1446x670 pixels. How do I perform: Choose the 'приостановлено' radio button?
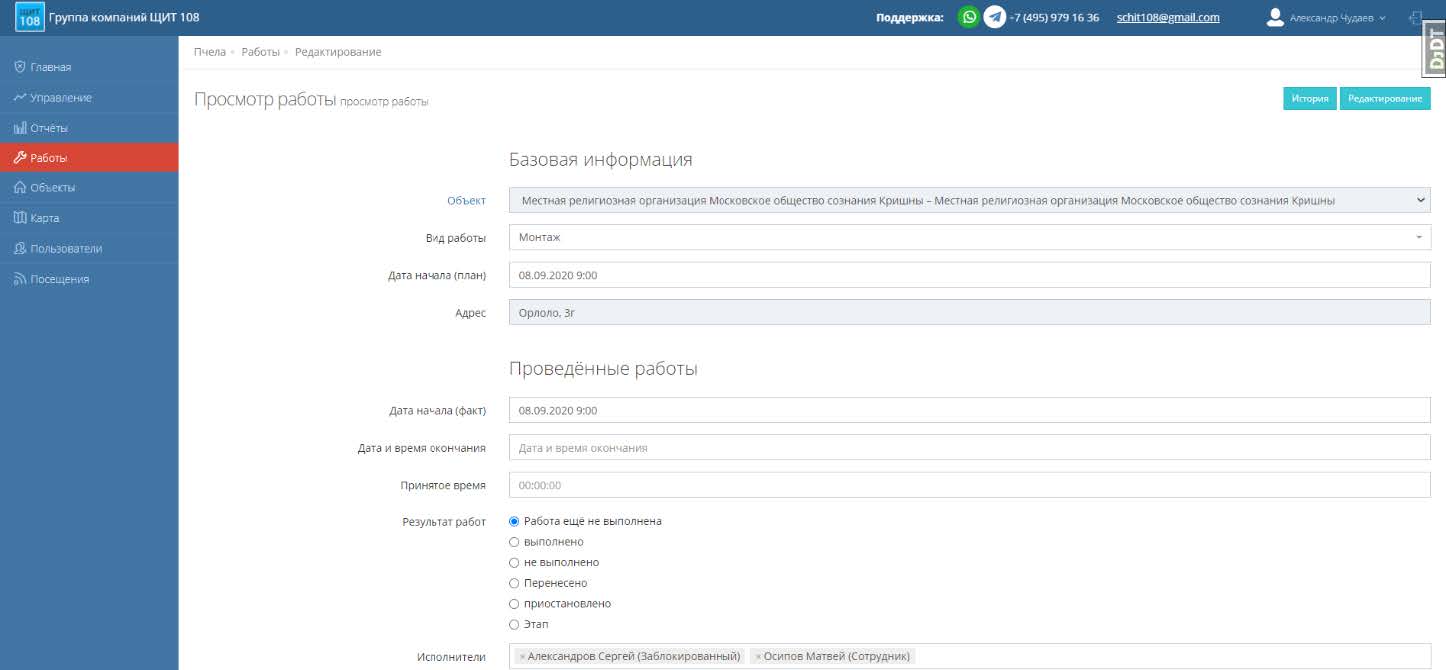pos(514,604)
